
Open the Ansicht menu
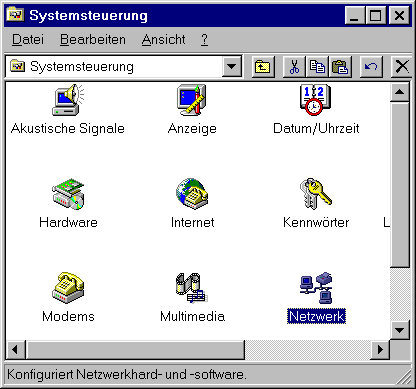click(163, 40)
